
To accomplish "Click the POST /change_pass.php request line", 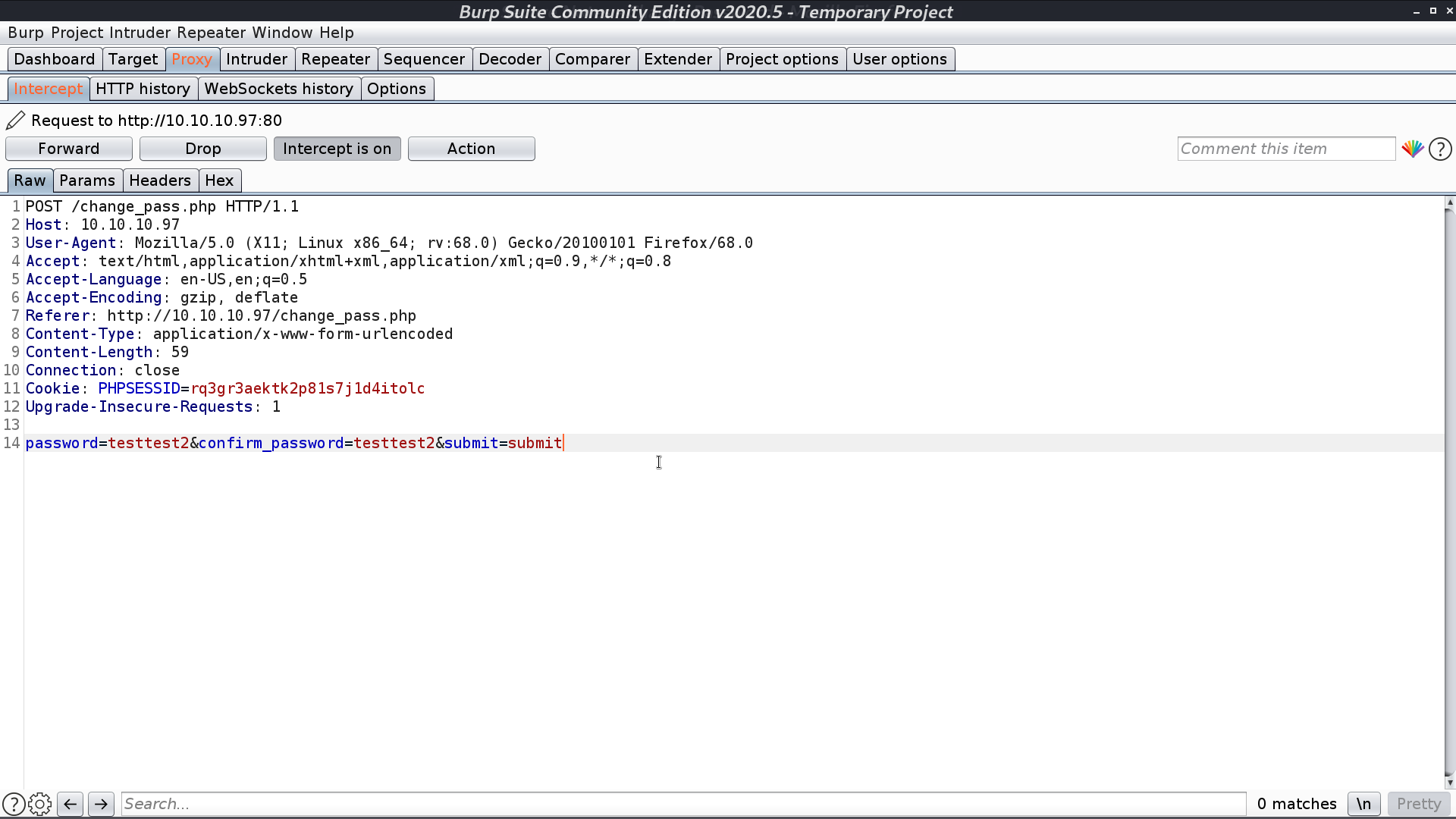I will 162,206.
